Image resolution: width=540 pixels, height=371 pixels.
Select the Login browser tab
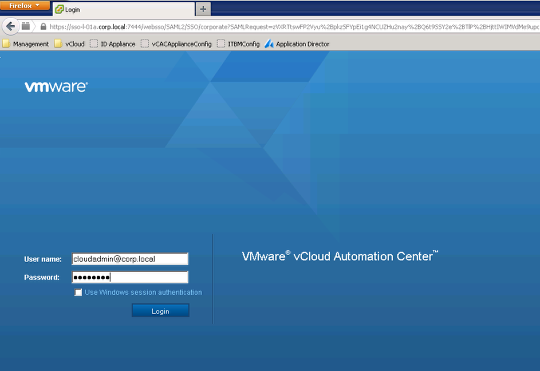tap(124, 9)
